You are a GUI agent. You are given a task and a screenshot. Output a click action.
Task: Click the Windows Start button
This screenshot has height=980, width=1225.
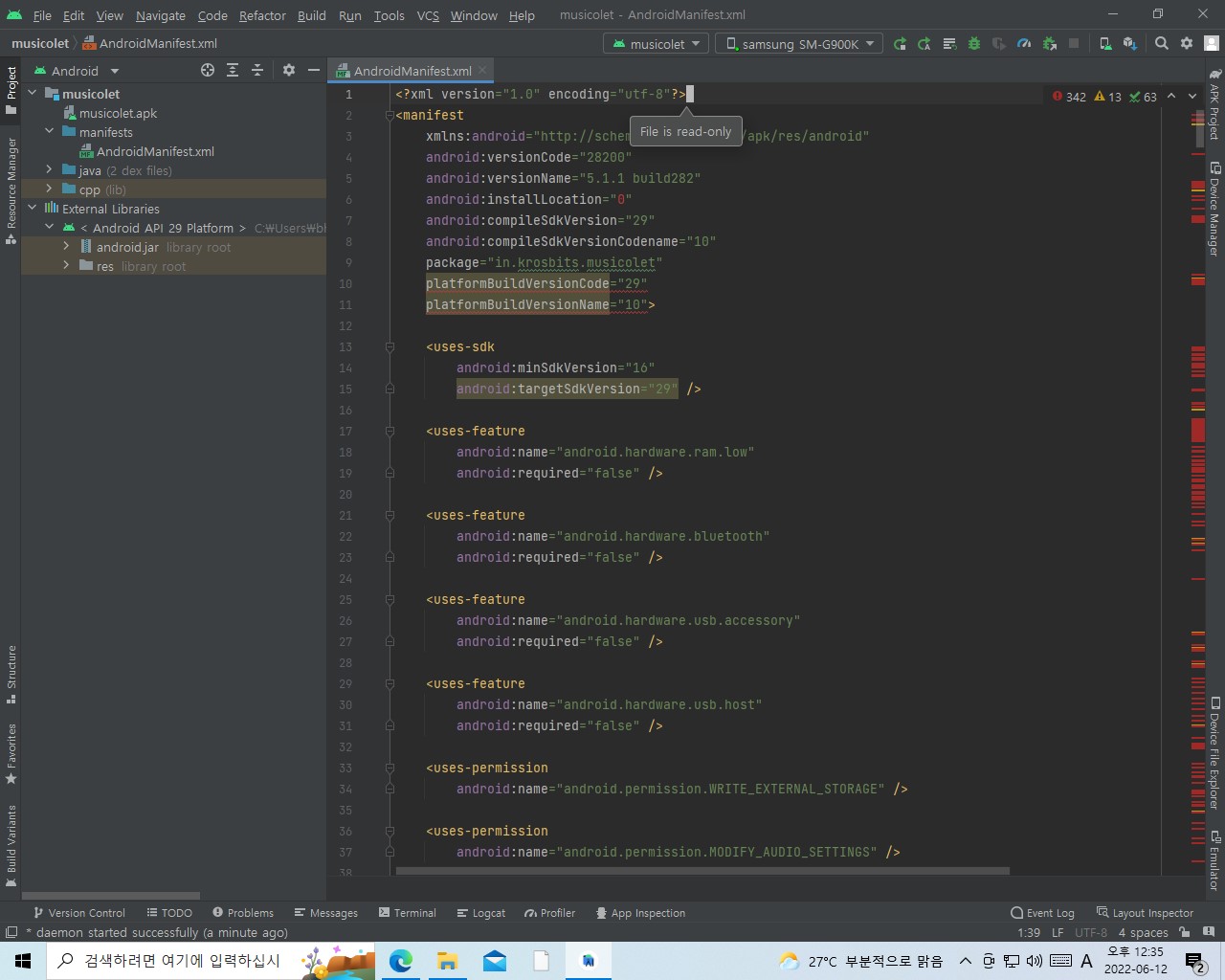click(23, 961)
